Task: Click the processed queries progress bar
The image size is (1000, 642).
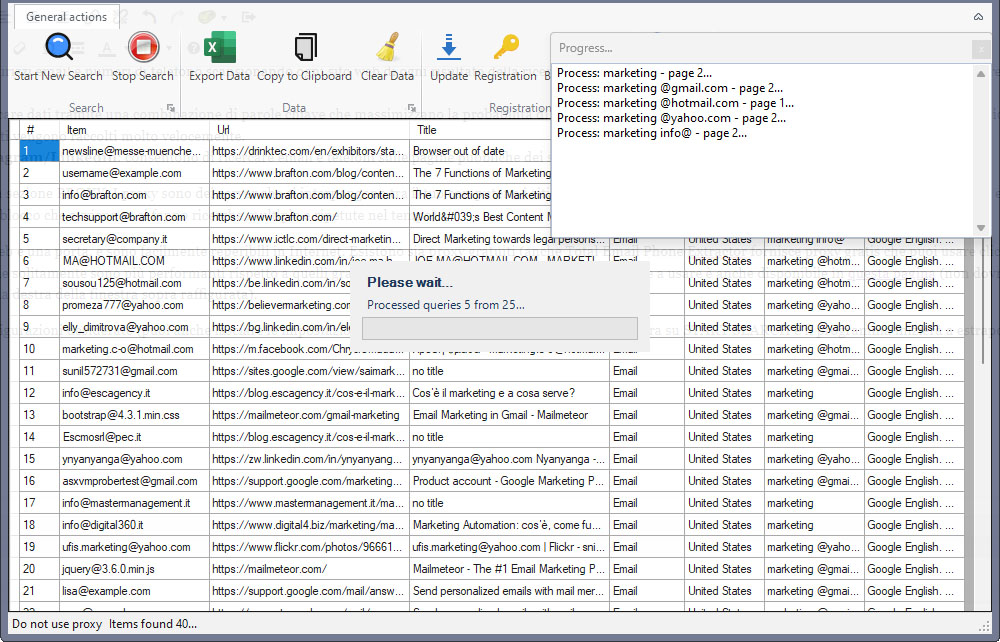Action: click(500, 328)
